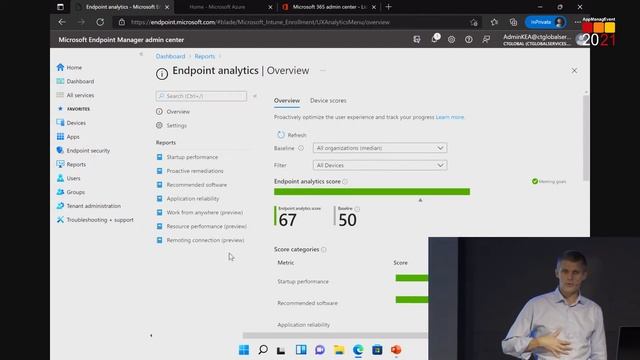The height and width of the screenshot is (360, 640).
Task: Expand the Baseline dropdown
Action: click(x=380, y=148)
